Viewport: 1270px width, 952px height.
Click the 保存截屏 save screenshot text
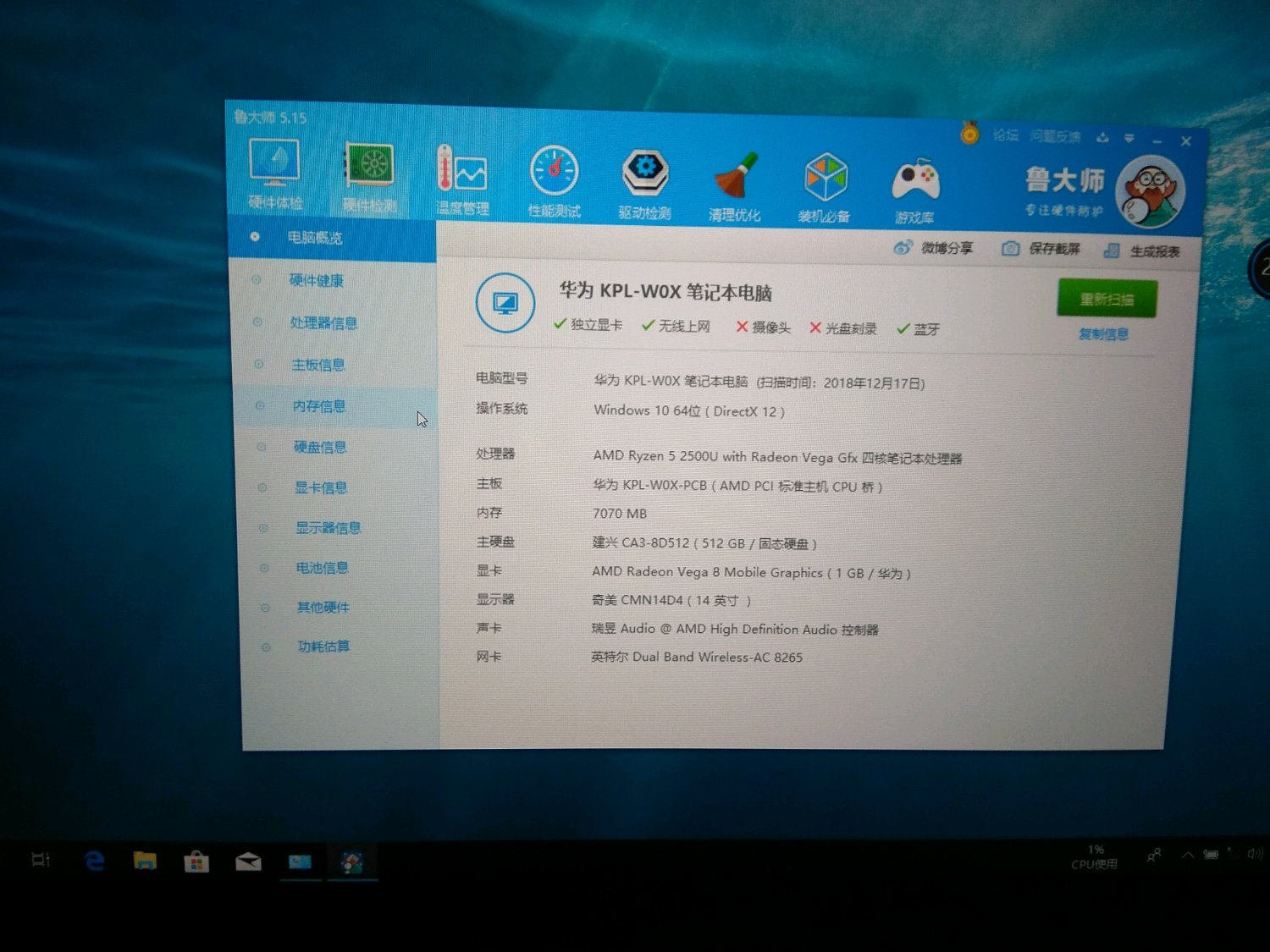point(1055,250)
